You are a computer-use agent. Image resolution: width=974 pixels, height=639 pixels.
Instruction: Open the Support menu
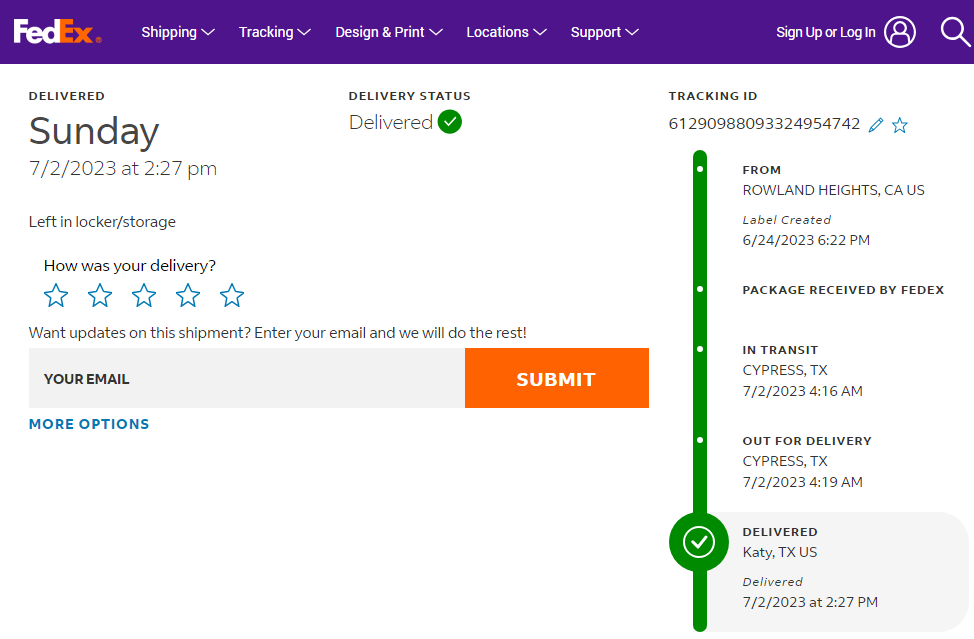click(604, 32)
